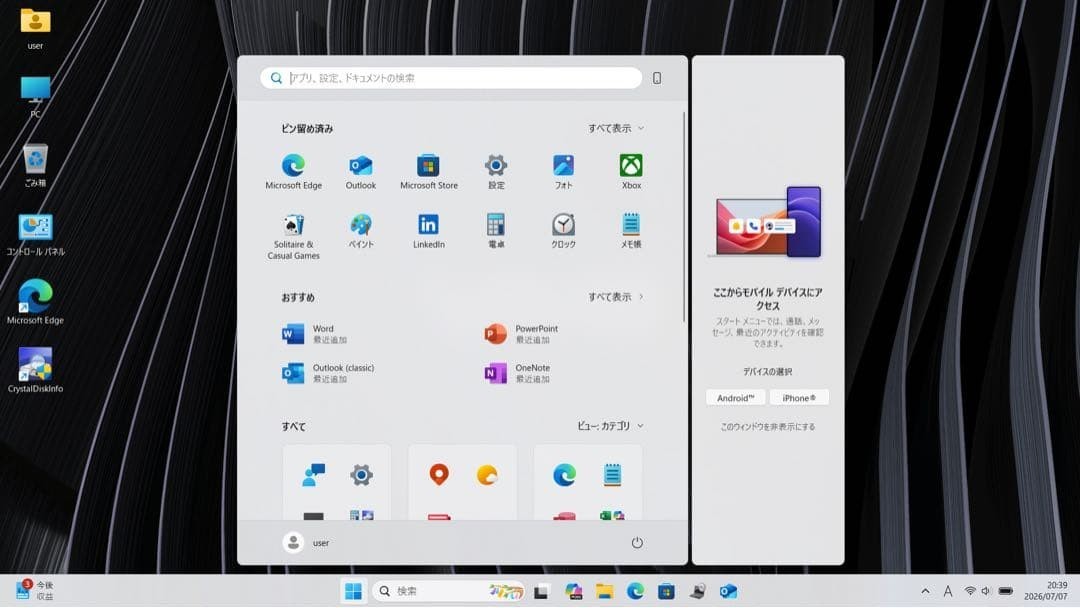Open Edge in the third category group
Screen dimensions: 1080x608
564,474
